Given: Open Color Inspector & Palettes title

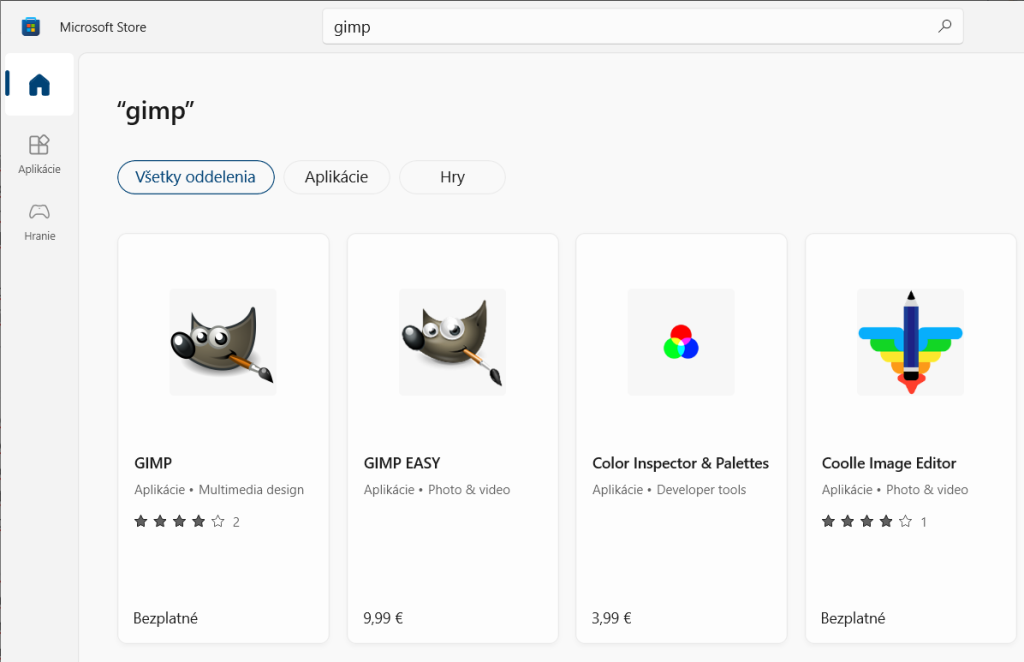Looking at the screenshot, I should (x=680, y=463).
